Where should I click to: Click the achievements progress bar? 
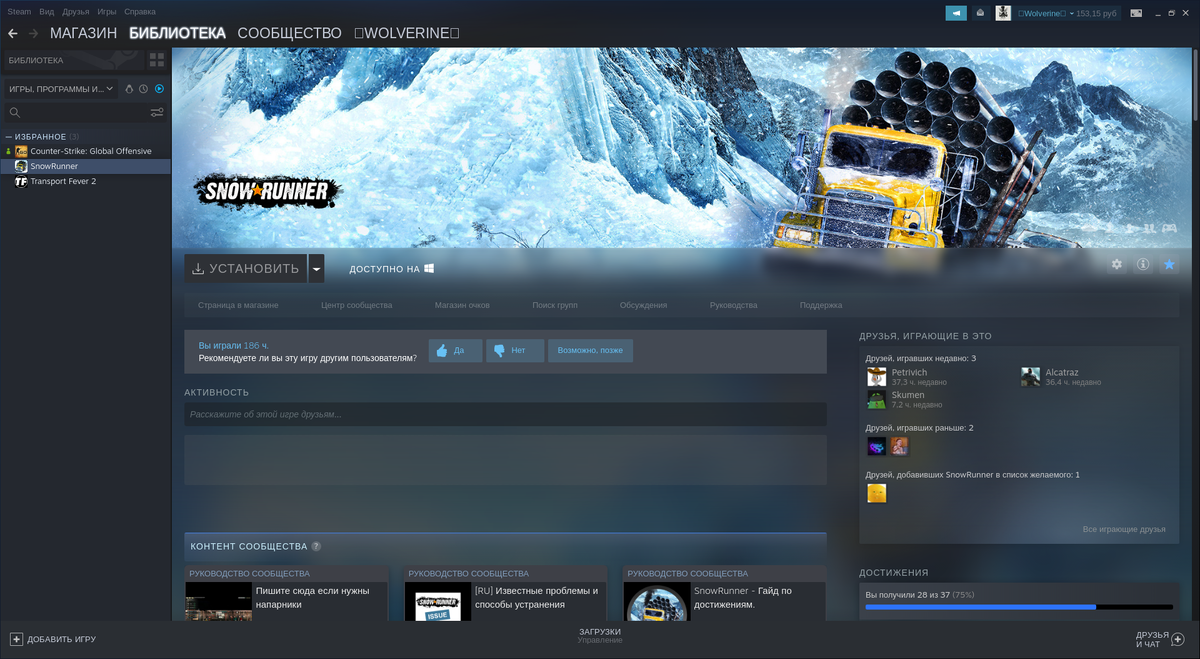point(1019,607)
